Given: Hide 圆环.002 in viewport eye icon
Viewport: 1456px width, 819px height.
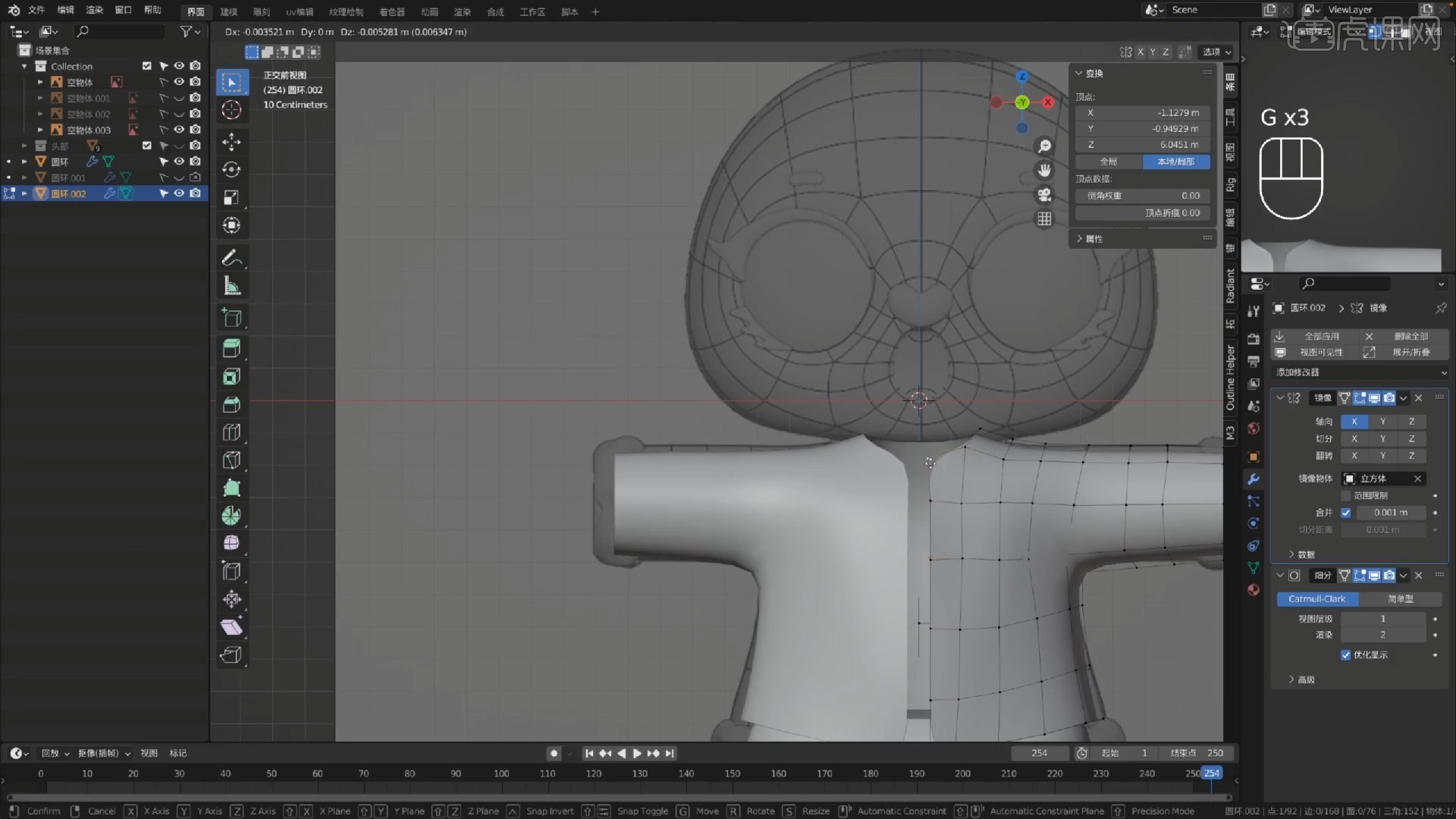Looking at the screenshot, I should (x=179, y=193).
